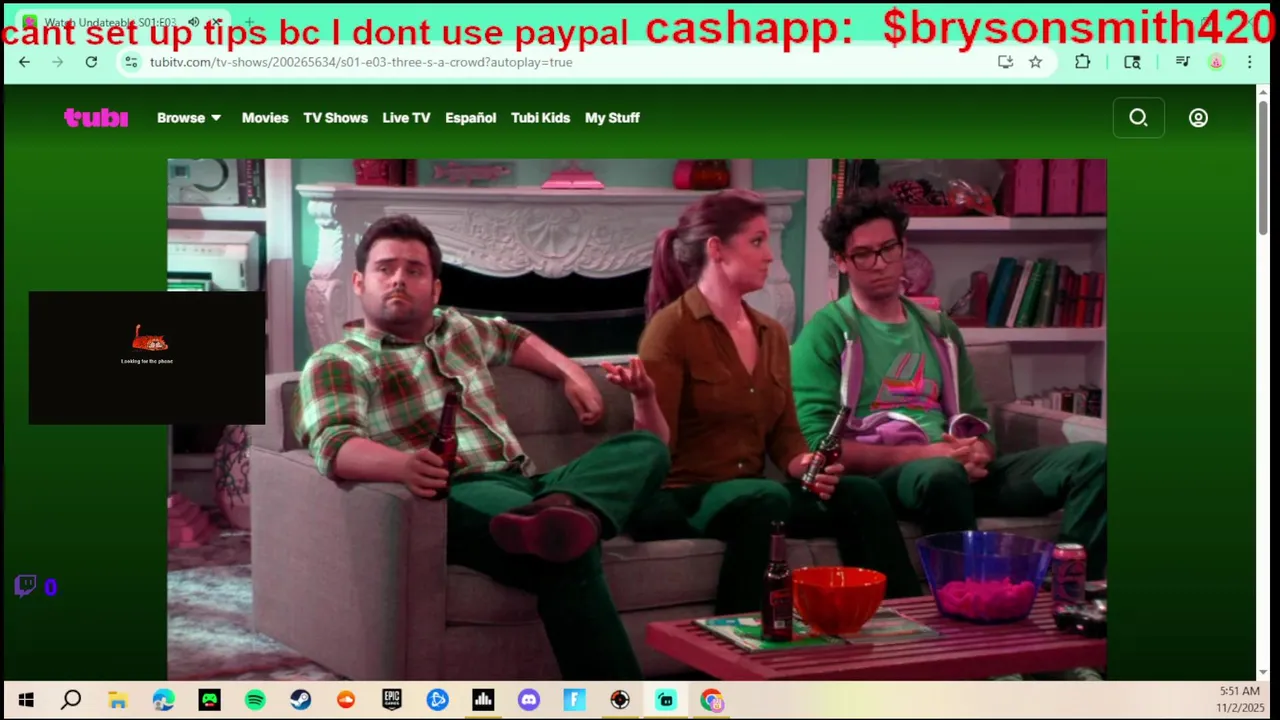Viewport: 1280px width, 720px height.
Task: Open the media controls icon in toolbar
Action: [1182, 62]
